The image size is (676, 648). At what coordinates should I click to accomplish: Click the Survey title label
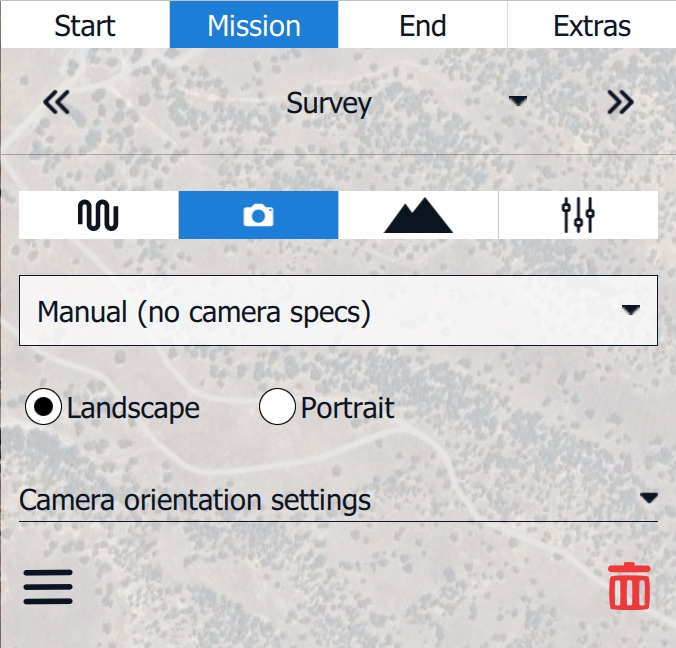[x=329, y=103]
